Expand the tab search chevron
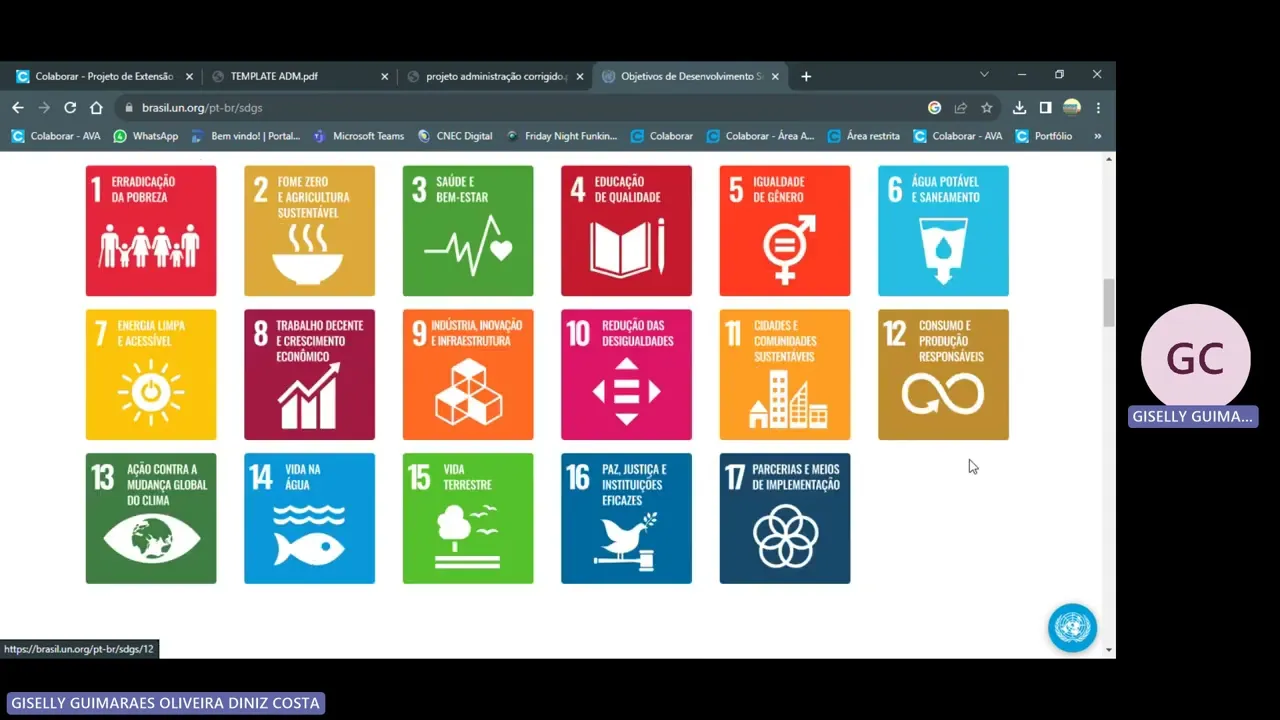Image resolution: width=1280 pixels, height=720 pixels. click(x=984, y=75)
